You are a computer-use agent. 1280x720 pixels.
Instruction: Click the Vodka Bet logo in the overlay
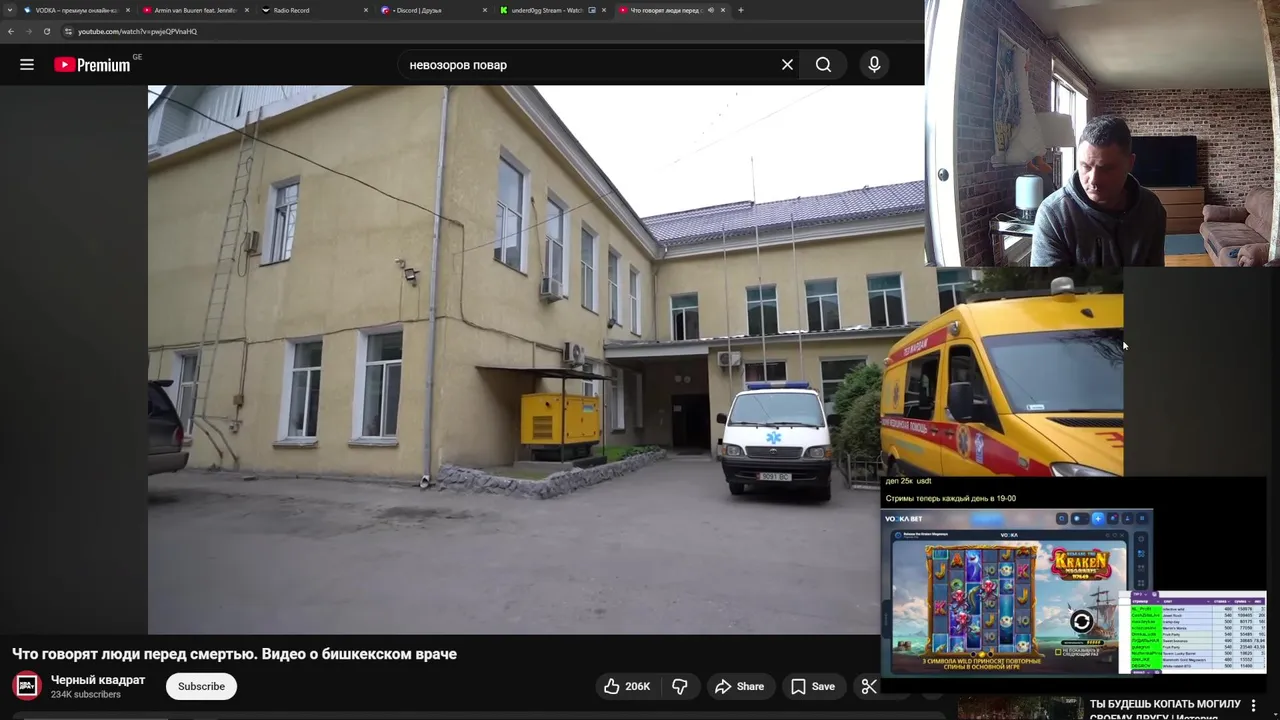pyautogui.click(x=904, y=518)
